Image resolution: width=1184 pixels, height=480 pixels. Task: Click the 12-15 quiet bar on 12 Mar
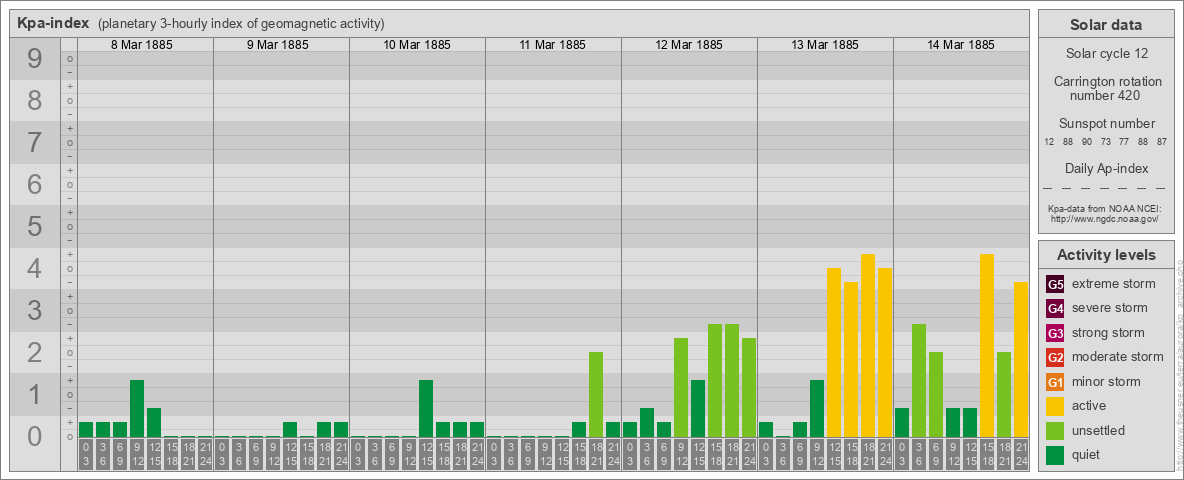pyautogui.click(x=698, y=408)
